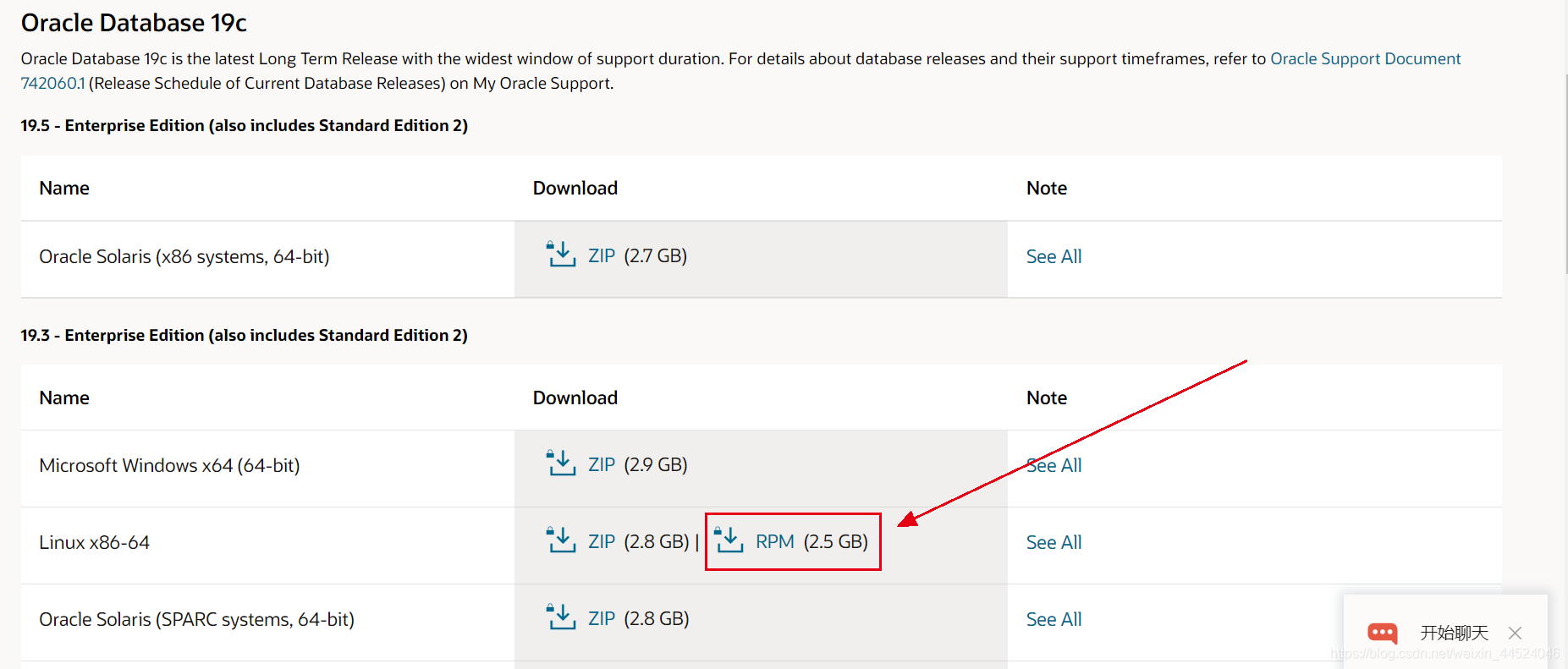Open See All for Linux x86-64

(x=1054, y=542)
